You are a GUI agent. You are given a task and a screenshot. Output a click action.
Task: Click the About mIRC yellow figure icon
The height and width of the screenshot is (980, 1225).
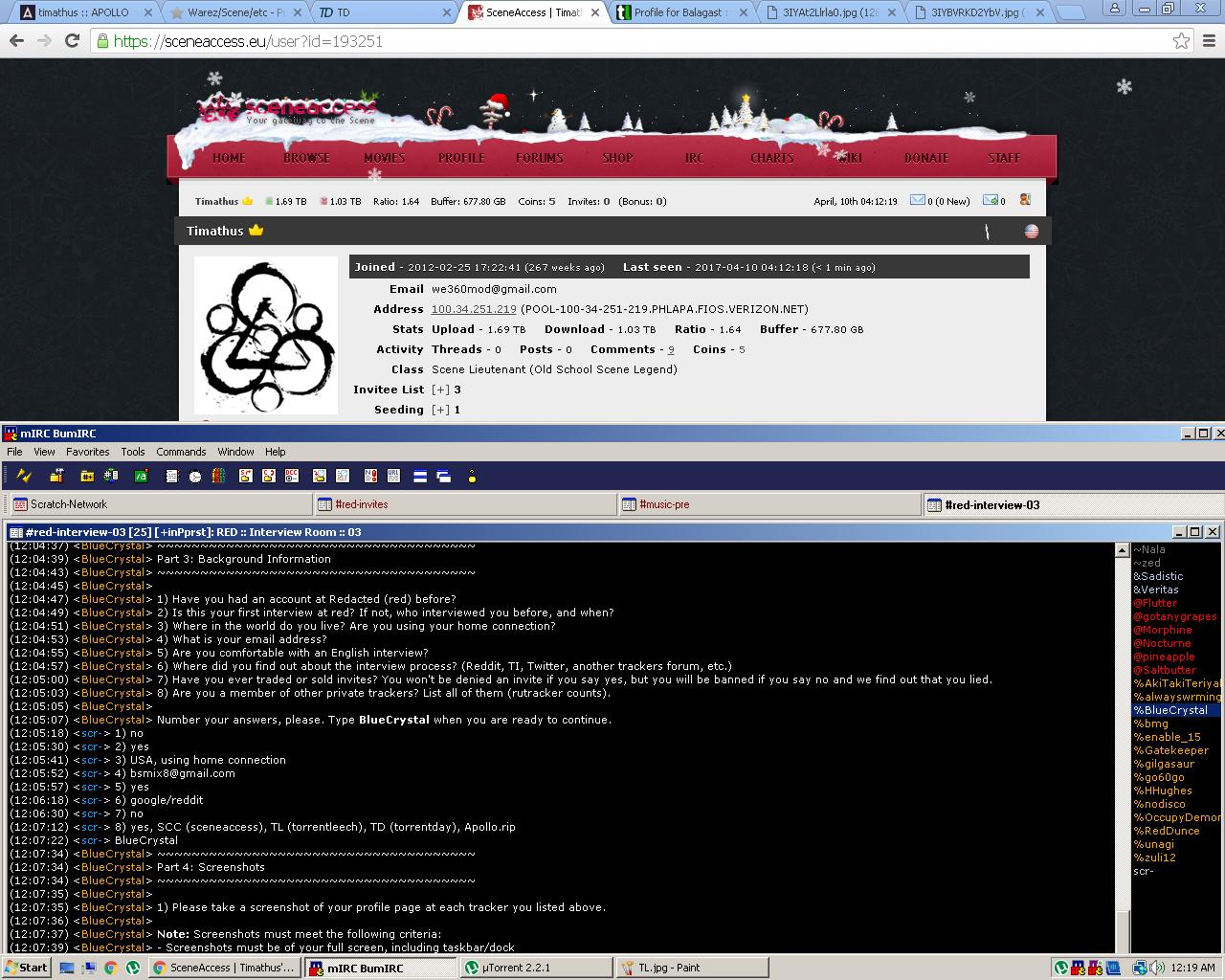pyautogui.click(x=472, y=476)
